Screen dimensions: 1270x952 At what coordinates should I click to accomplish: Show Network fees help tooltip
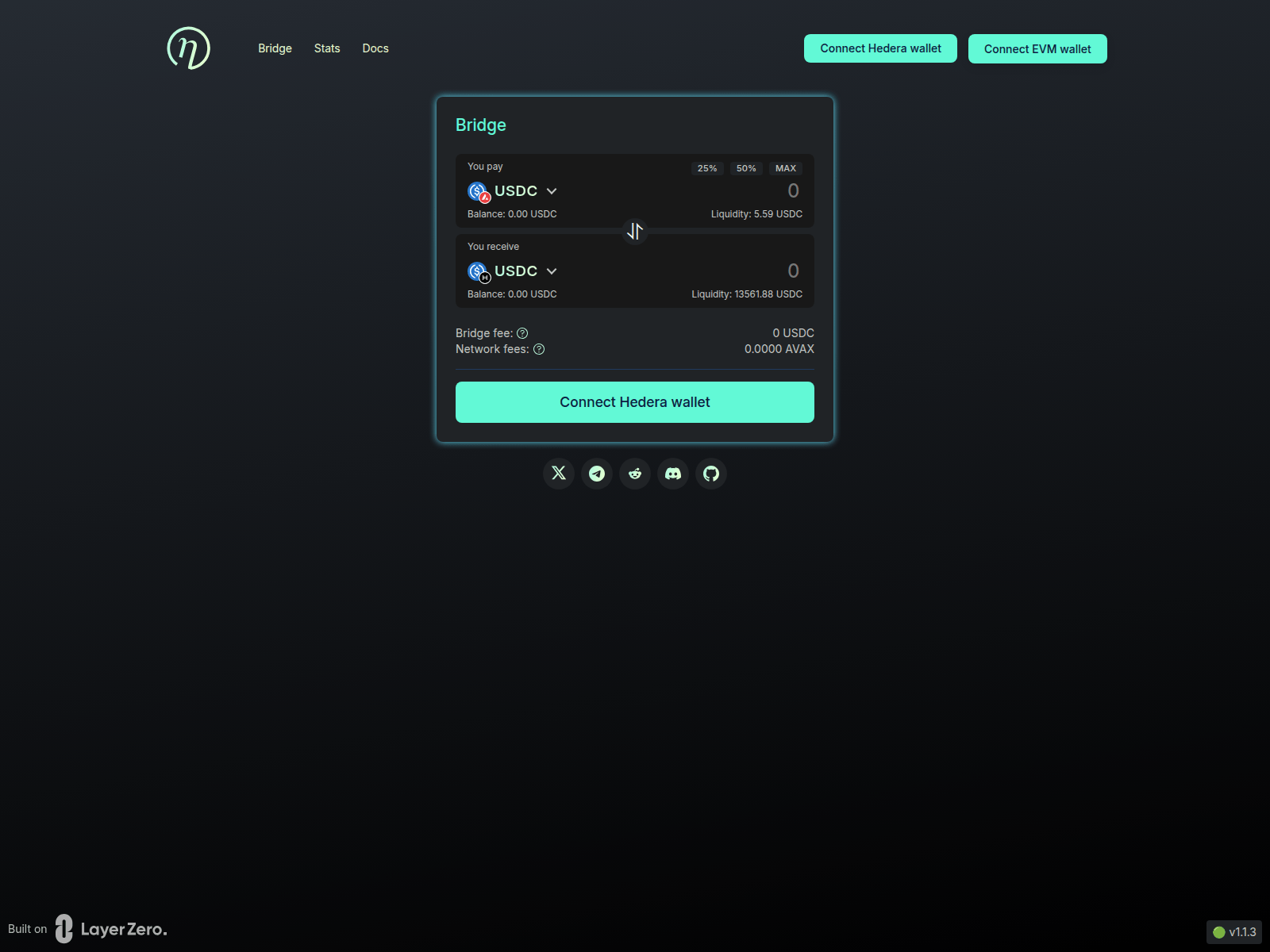tap(539, 349)
